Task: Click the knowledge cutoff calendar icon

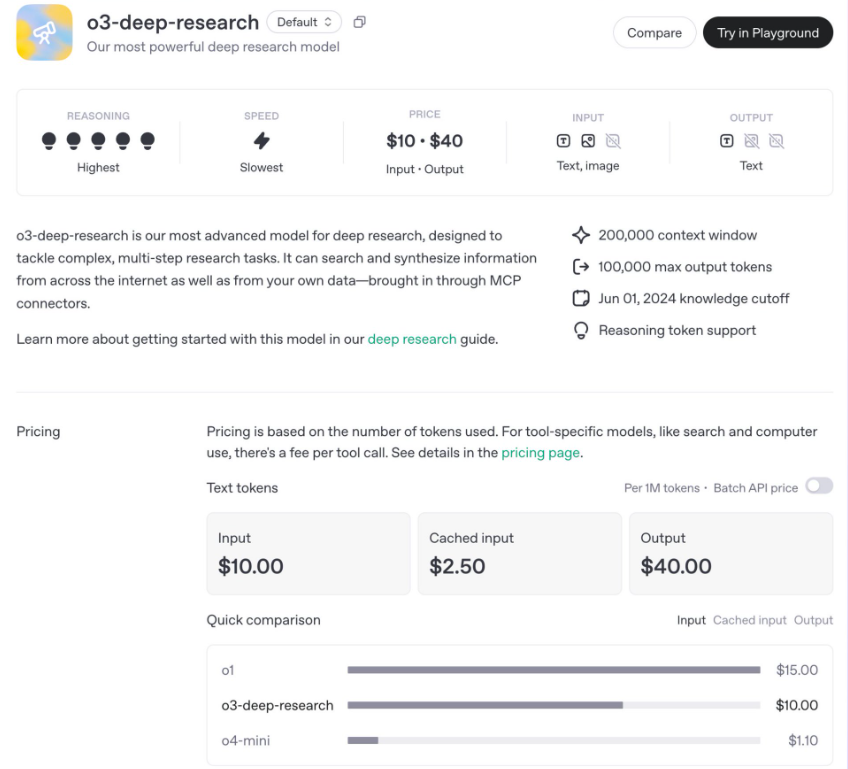Action: coord(580,299)
